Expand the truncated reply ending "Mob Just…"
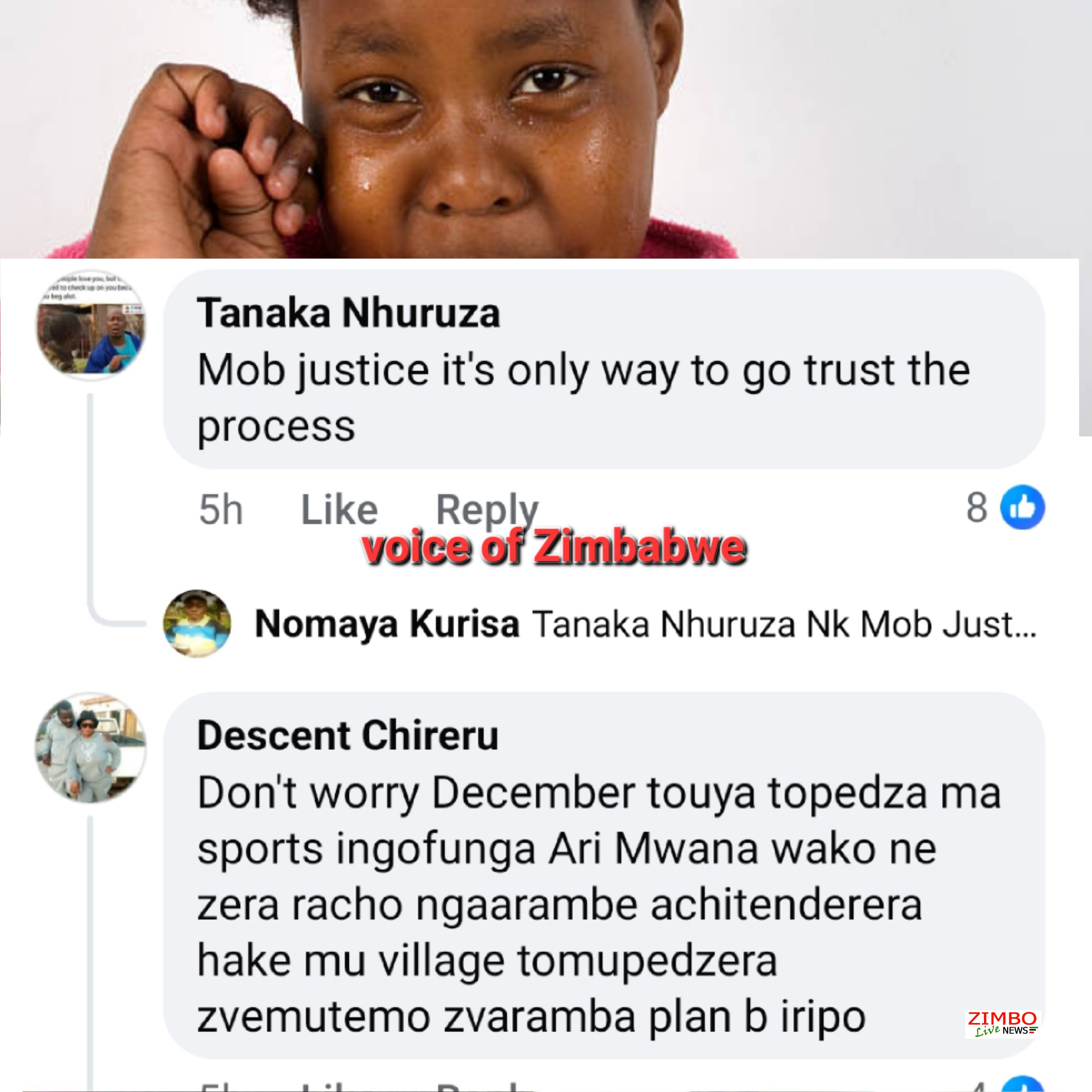1092x1092 pixels. (784, 624)
